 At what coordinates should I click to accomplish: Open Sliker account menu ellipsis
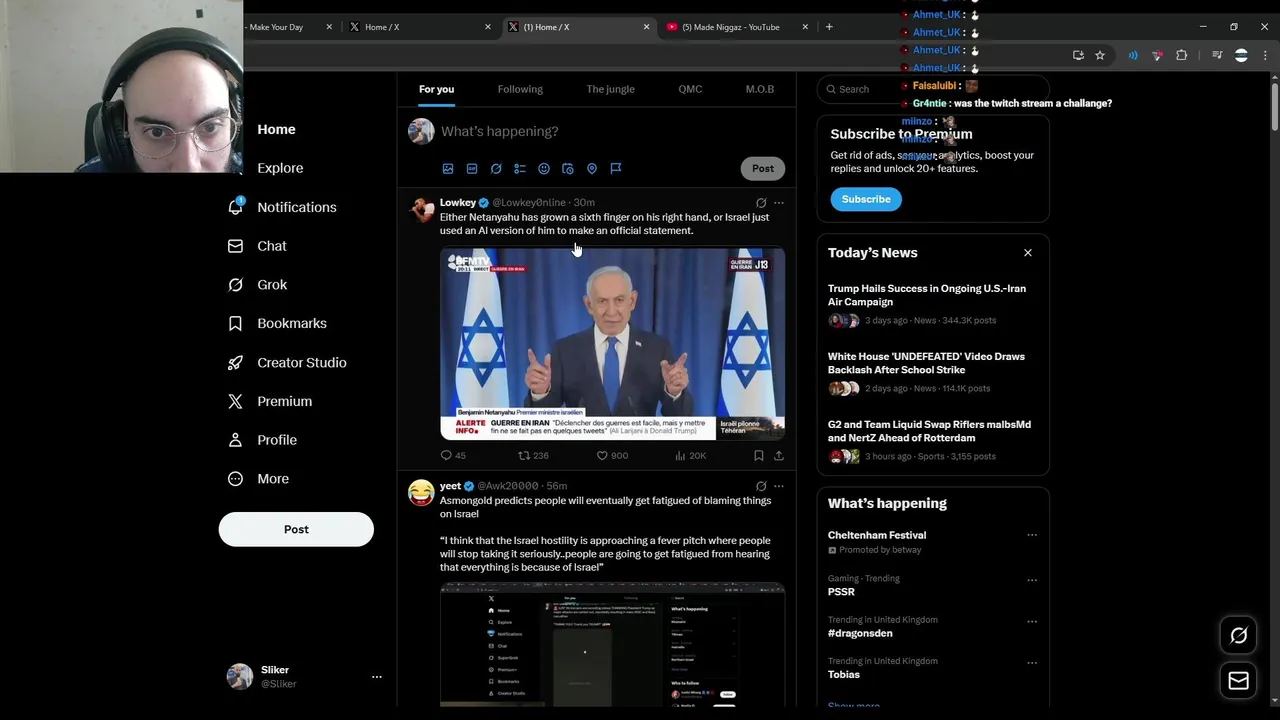tap(377, 677)
